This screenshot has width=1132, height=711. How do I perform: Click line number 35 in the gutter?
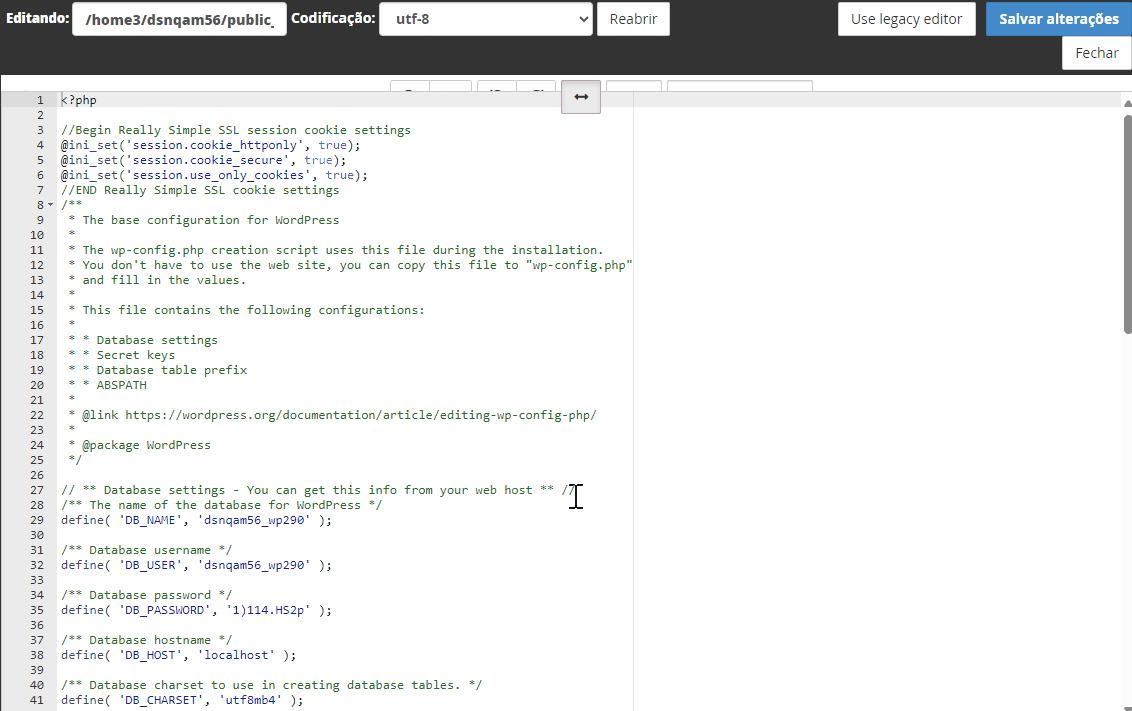[37, 611]
